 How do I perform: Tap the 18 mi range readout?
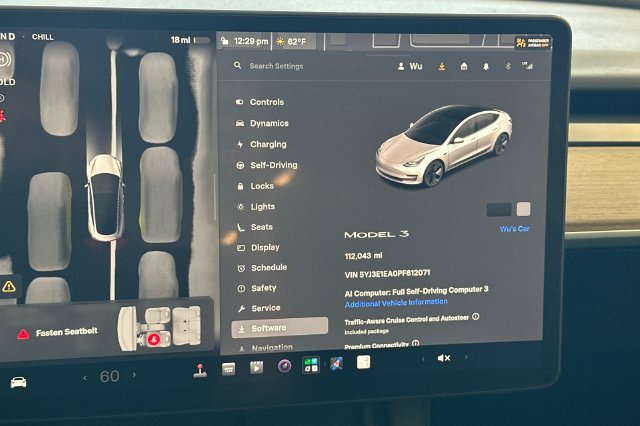[x=180, y=40]
